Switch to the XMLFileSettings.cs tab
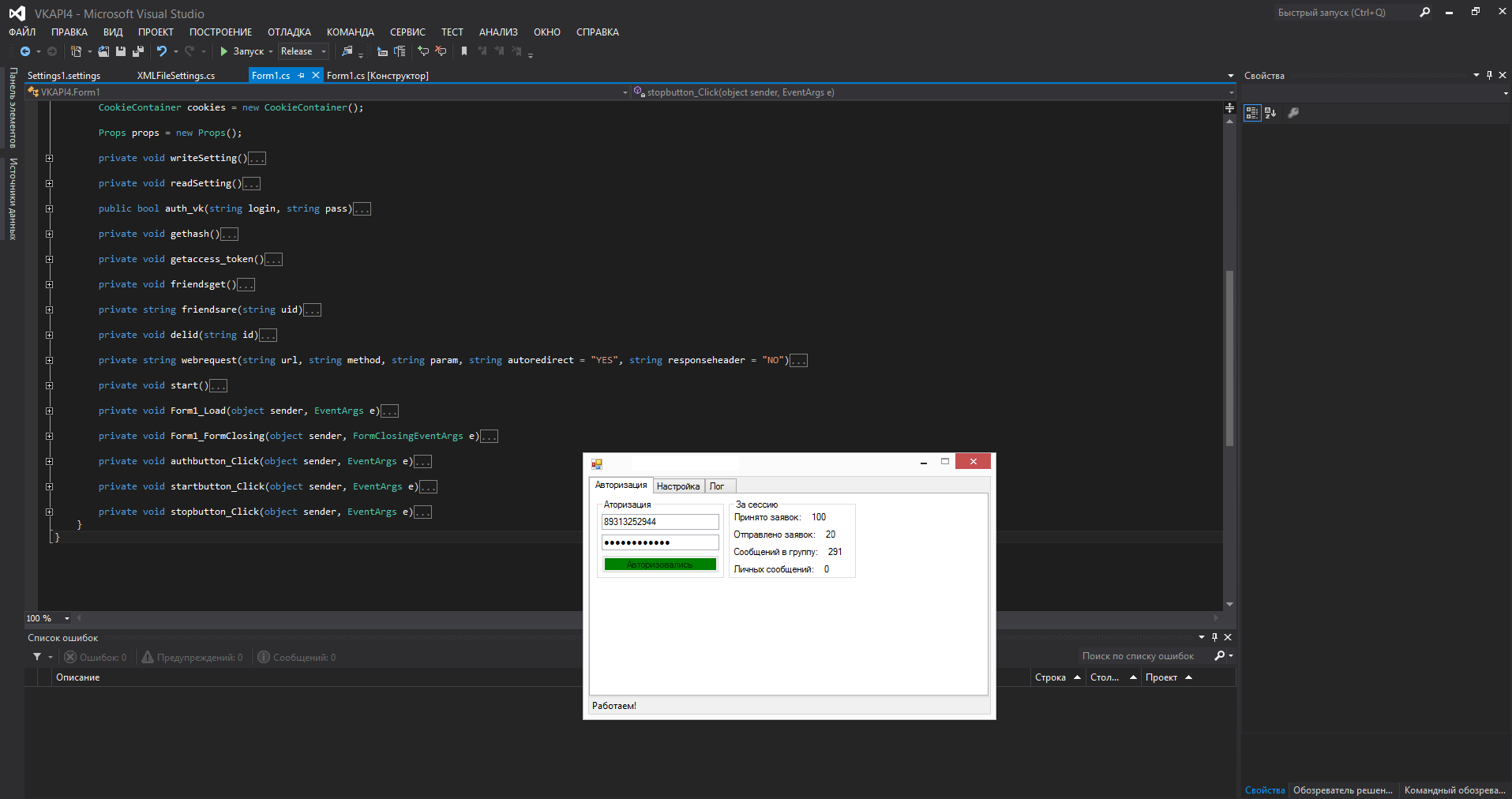The image size is (1512, 799). click(x=176, y=76)
